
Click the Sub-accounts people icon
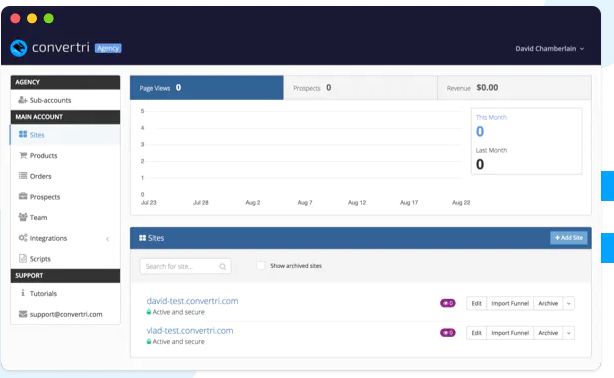click(23, 100)
